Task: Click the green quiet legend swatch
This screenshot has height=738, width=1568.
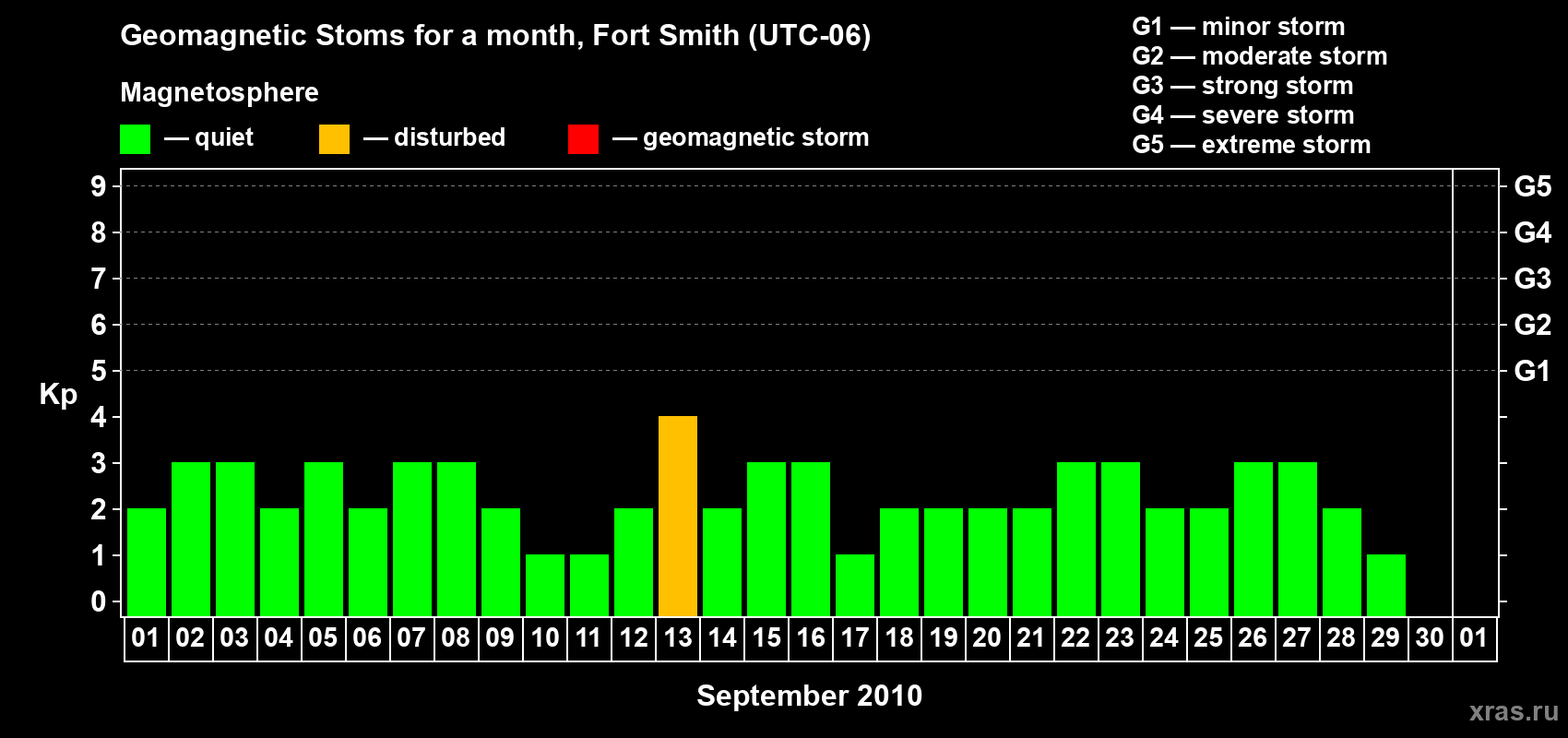Action: coord(135,139)
